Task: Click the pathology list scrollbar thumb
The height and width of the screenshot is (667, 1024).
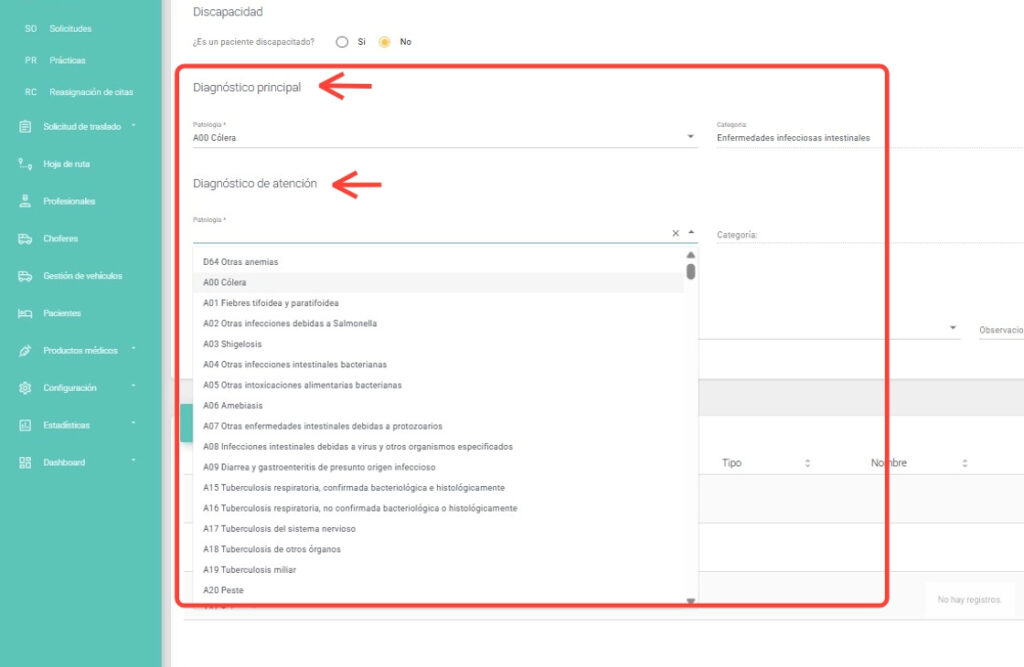Action: coord(691,271)
